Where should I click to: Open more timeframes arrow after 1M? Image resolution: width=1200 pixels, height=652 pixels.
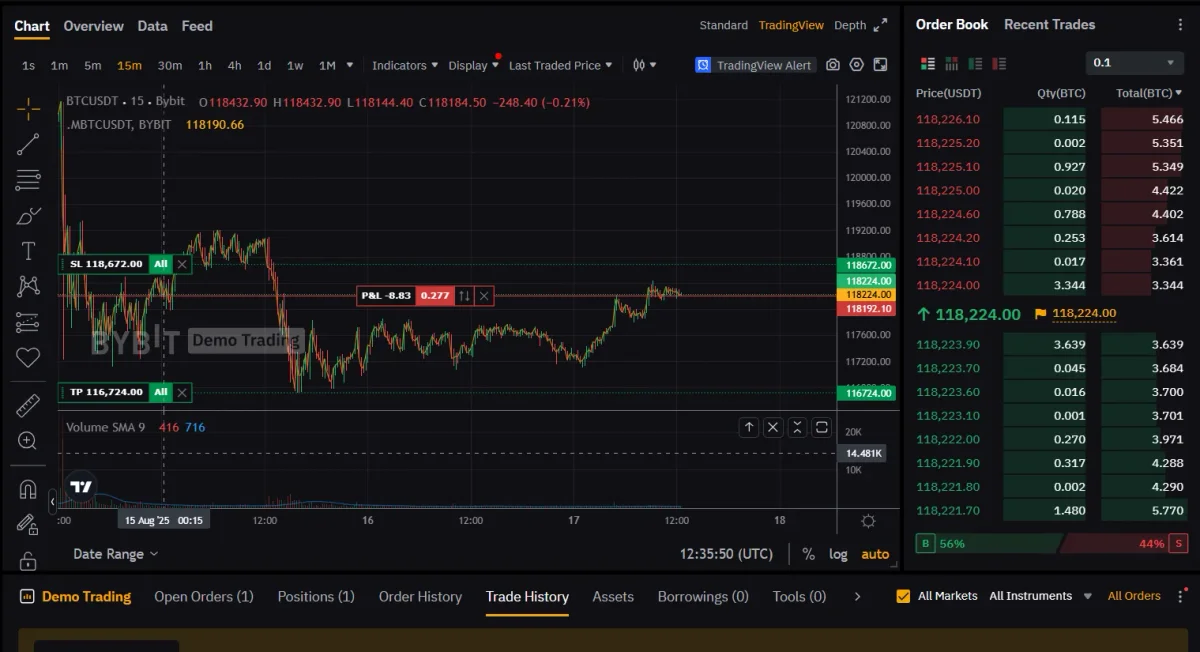click(x=350, y=65)
